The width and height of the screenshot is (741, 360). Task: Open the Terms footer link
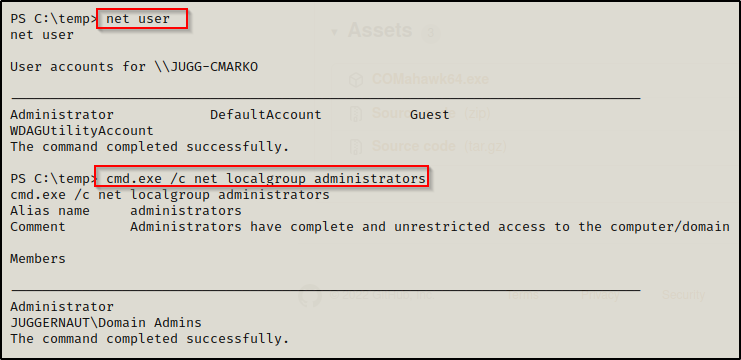[522, 295]
